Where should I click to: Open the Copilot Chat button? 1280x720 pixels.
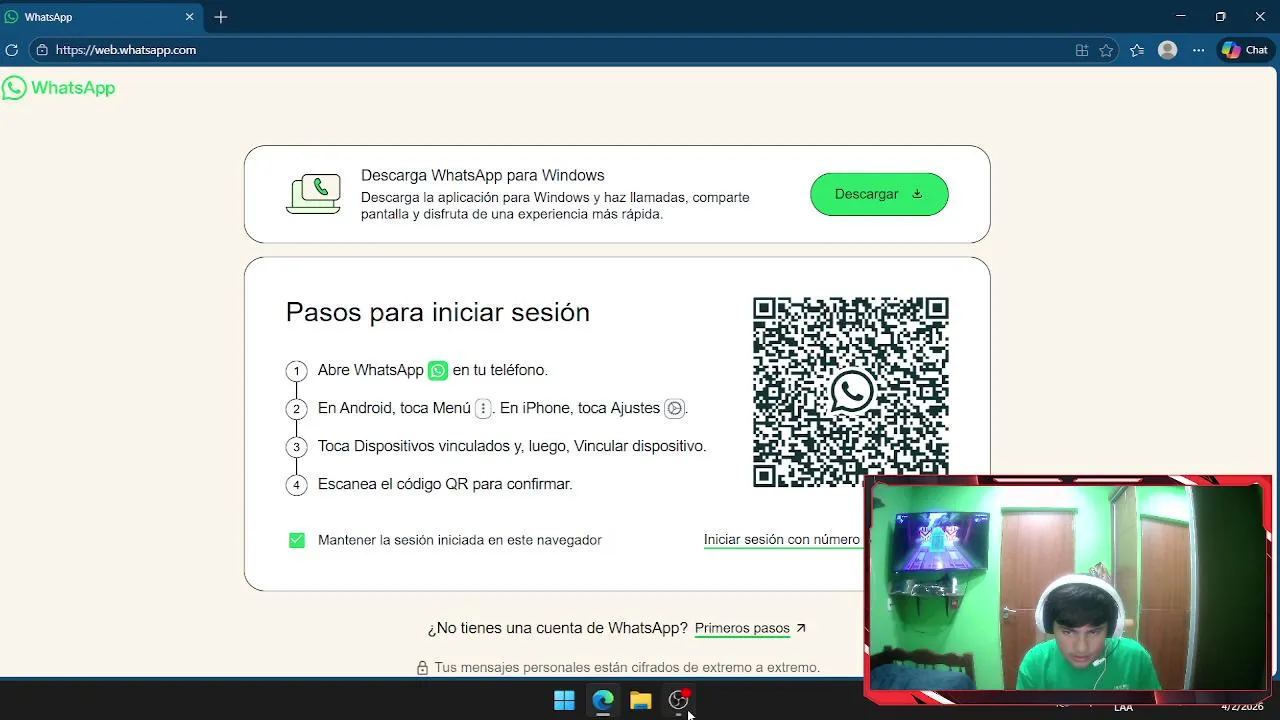coord(1245,50)
